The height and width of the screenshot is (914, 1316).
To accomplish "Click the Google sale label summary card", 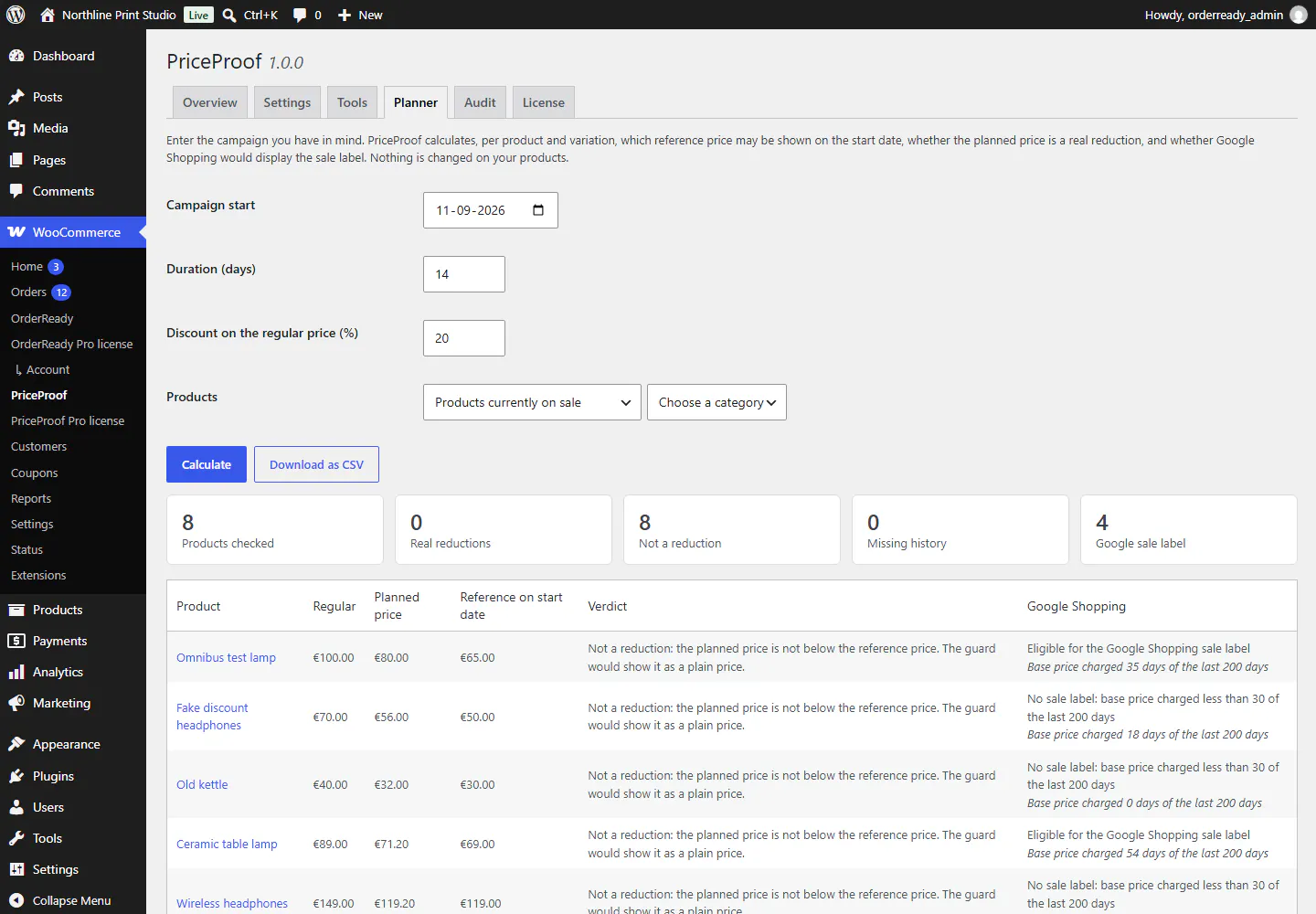I will [1189, 530].
